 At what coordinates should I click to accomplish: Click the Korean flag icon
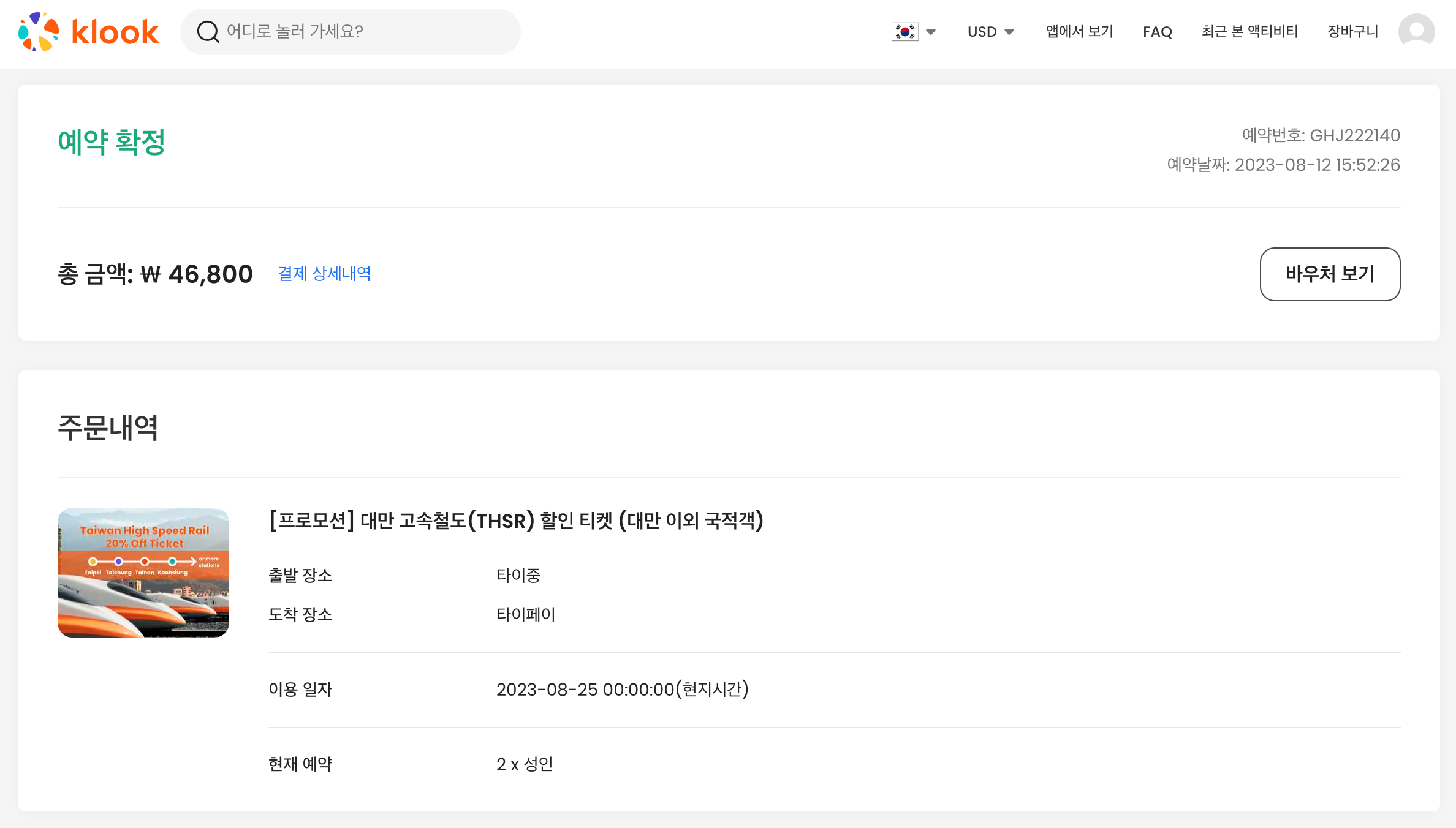(x=904, y=32)
